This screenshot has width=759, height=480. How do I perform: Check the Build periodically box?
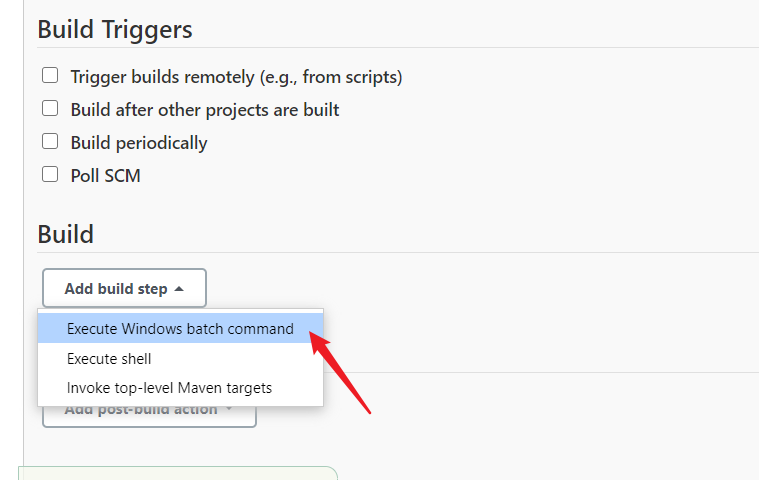(50, 141)
